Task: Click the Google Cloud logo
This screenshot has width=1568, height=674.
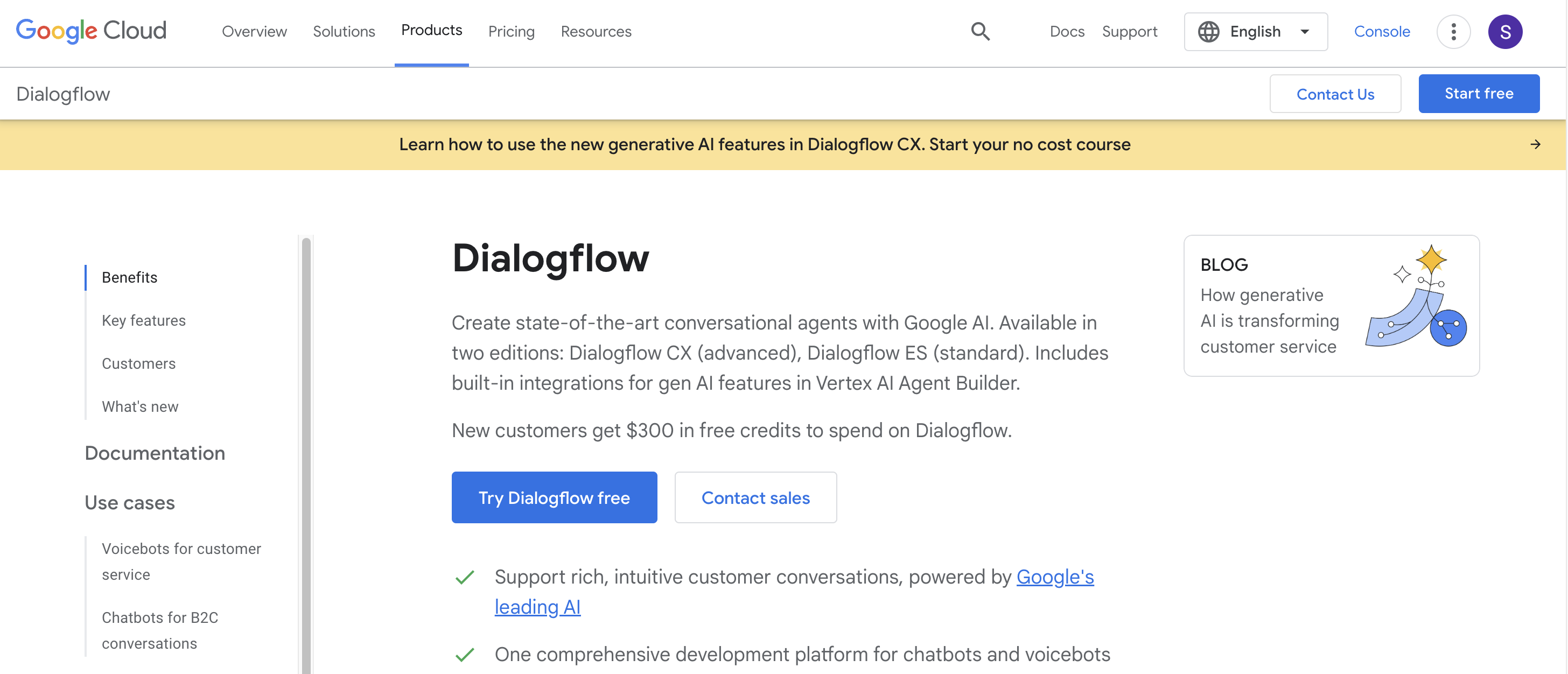Action: pos(90,31)
